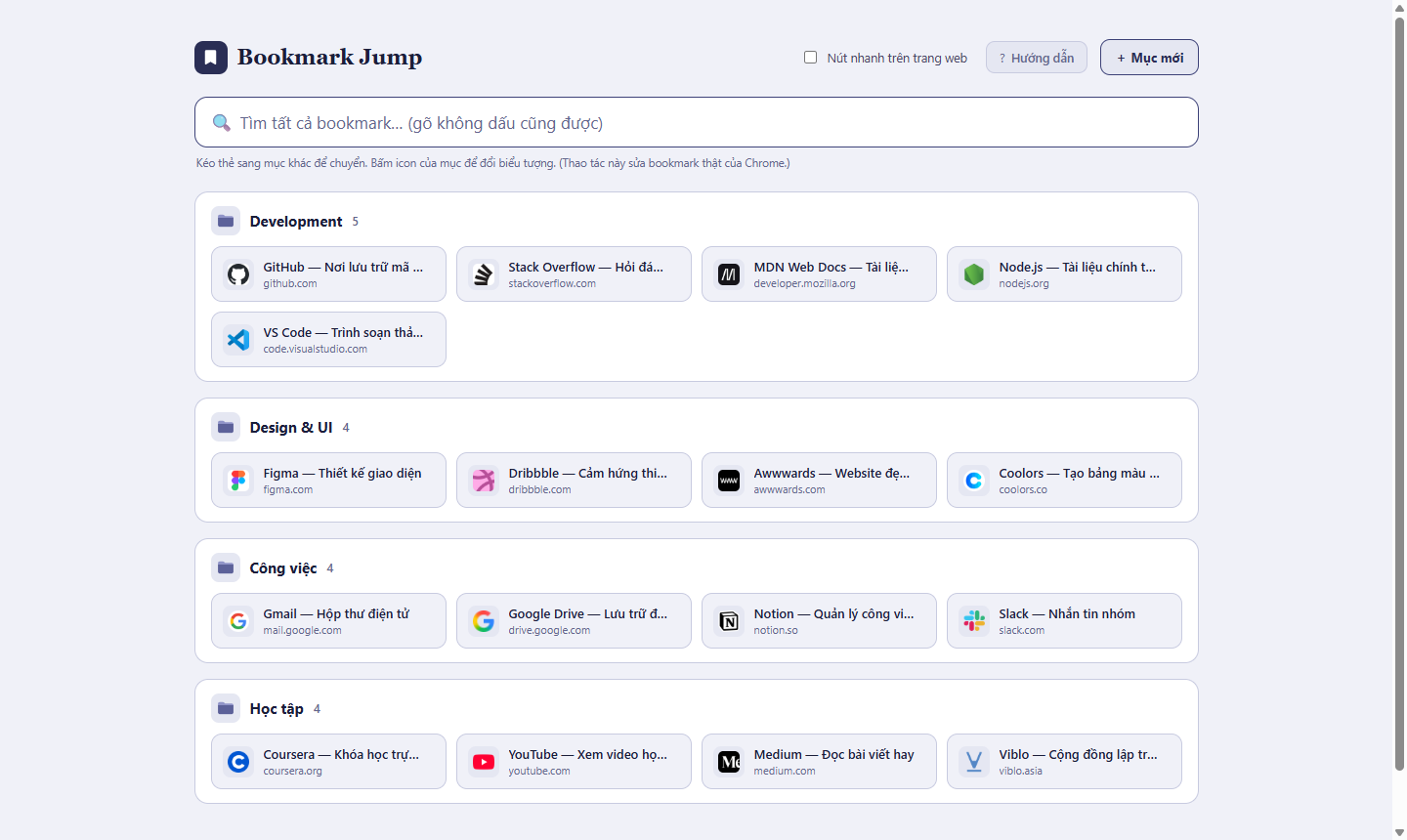Click the viblo.asia URL text
This screenshot has width=1407, height=840.
click(1020, 771)
